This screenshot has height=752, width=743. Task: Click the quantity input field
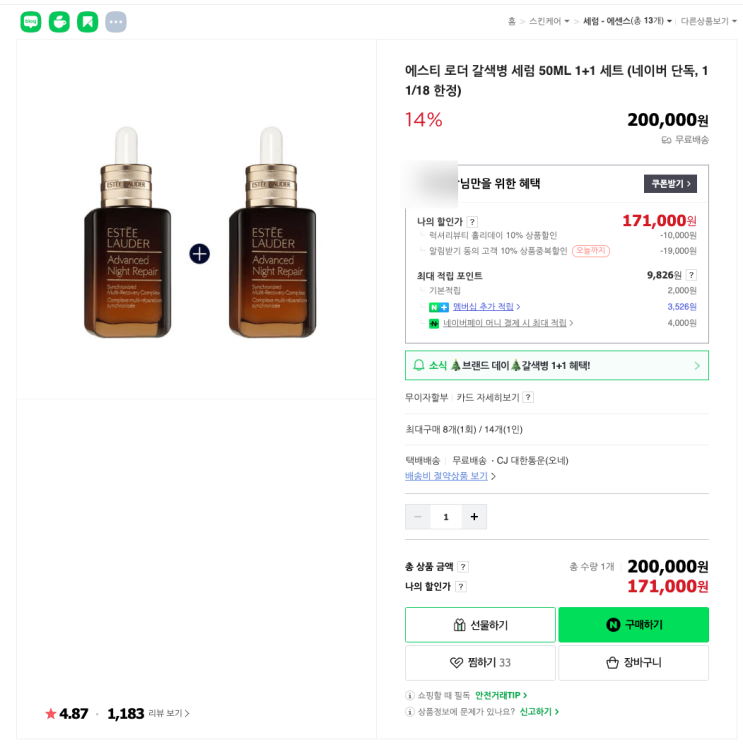coord(446,517)
